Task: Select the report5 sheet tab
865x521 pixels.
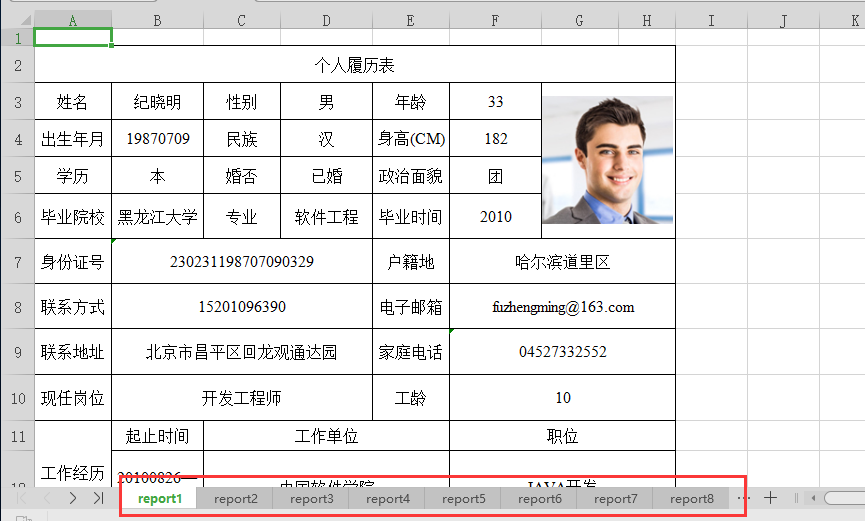Action: click(464, 498)
